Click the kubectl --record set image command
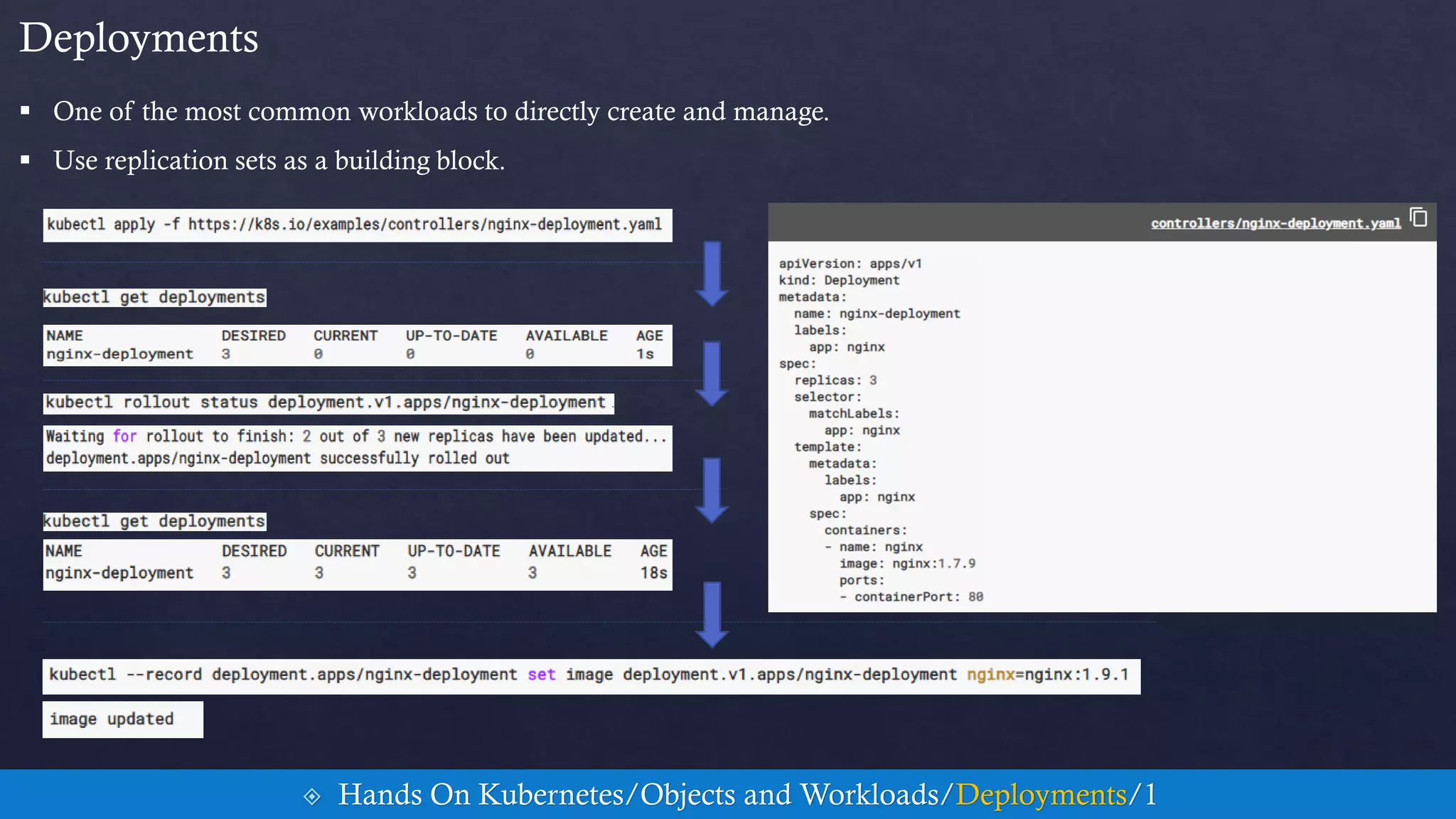The height and width of the screenshot is (819, 1456). click(x=591, y=675)
